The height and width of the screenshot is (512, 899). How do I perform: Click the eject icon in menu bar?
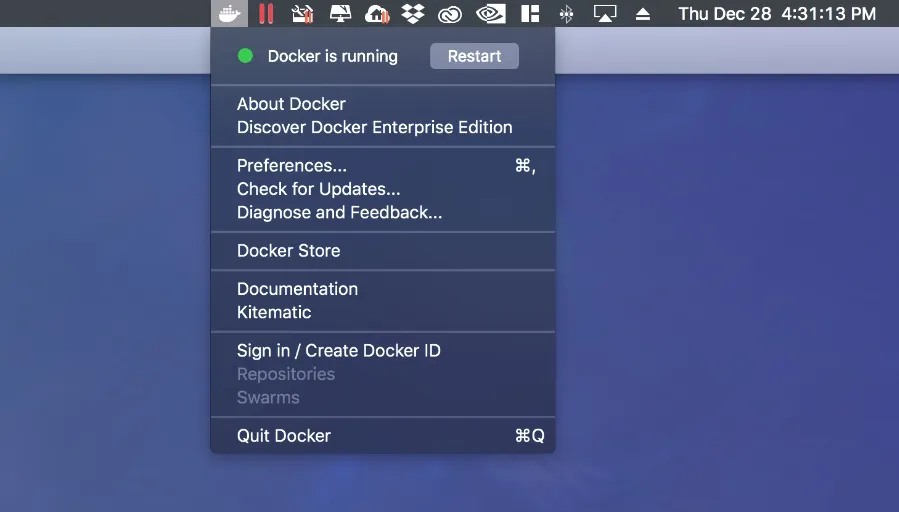(643, 14)
